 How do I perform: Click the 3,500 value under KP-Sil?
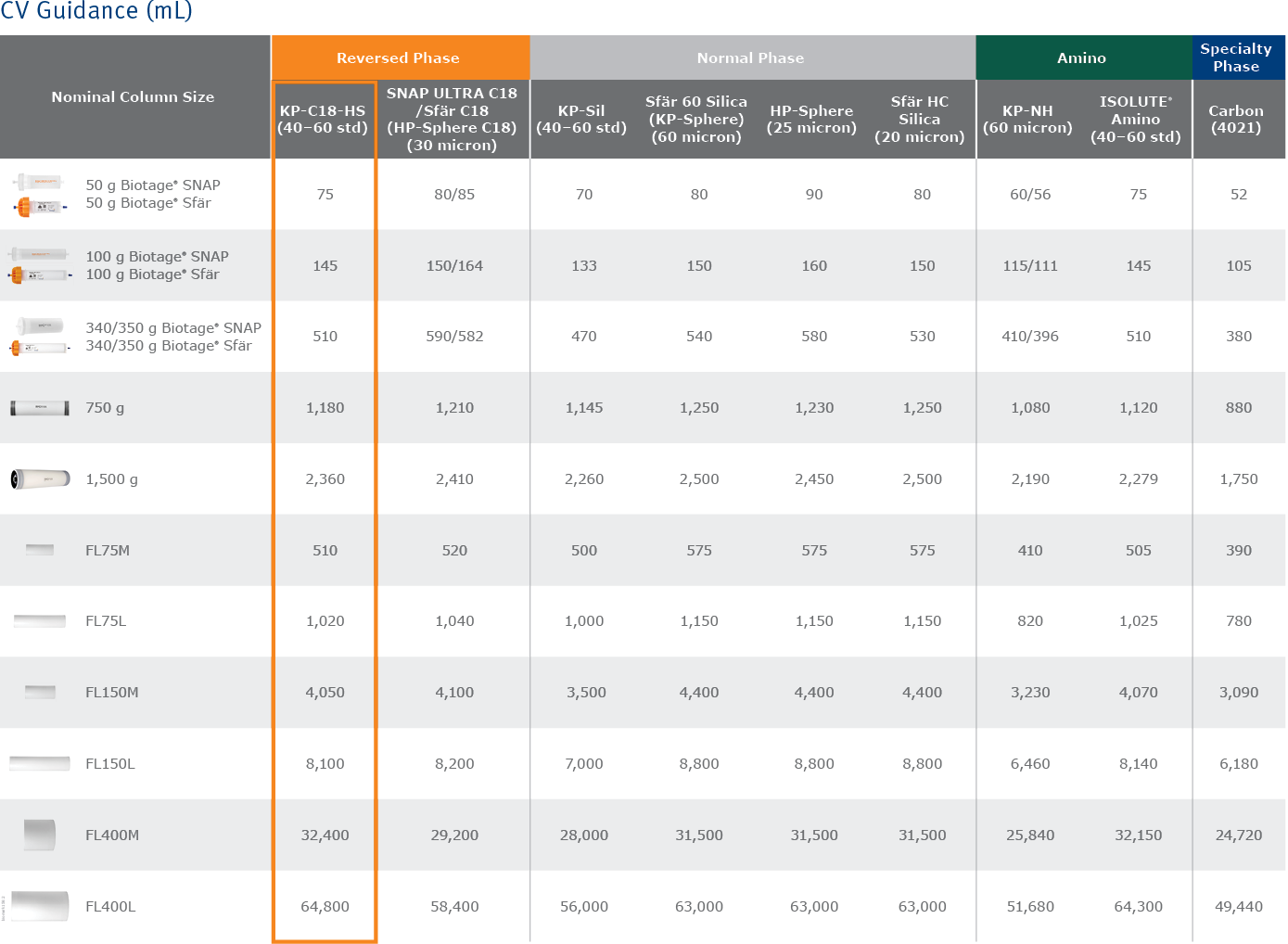pos(586,693)
